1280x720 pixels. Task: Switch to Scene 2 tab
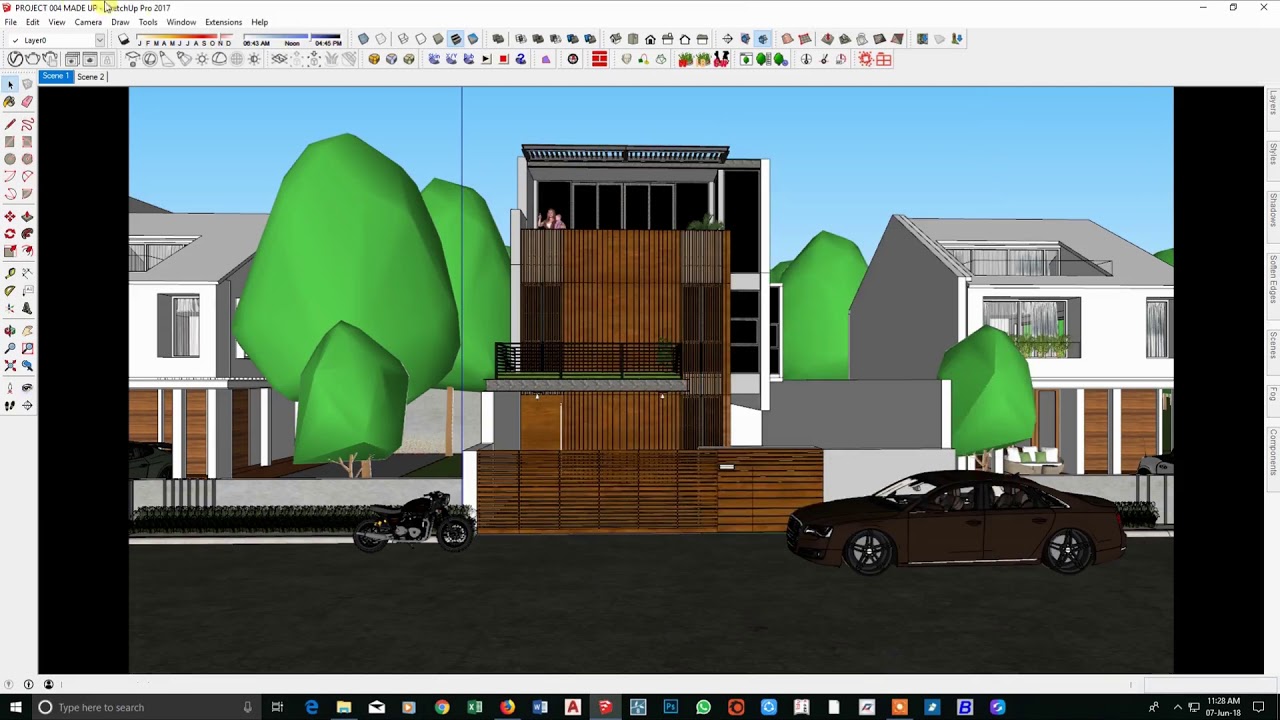(90, 76)
